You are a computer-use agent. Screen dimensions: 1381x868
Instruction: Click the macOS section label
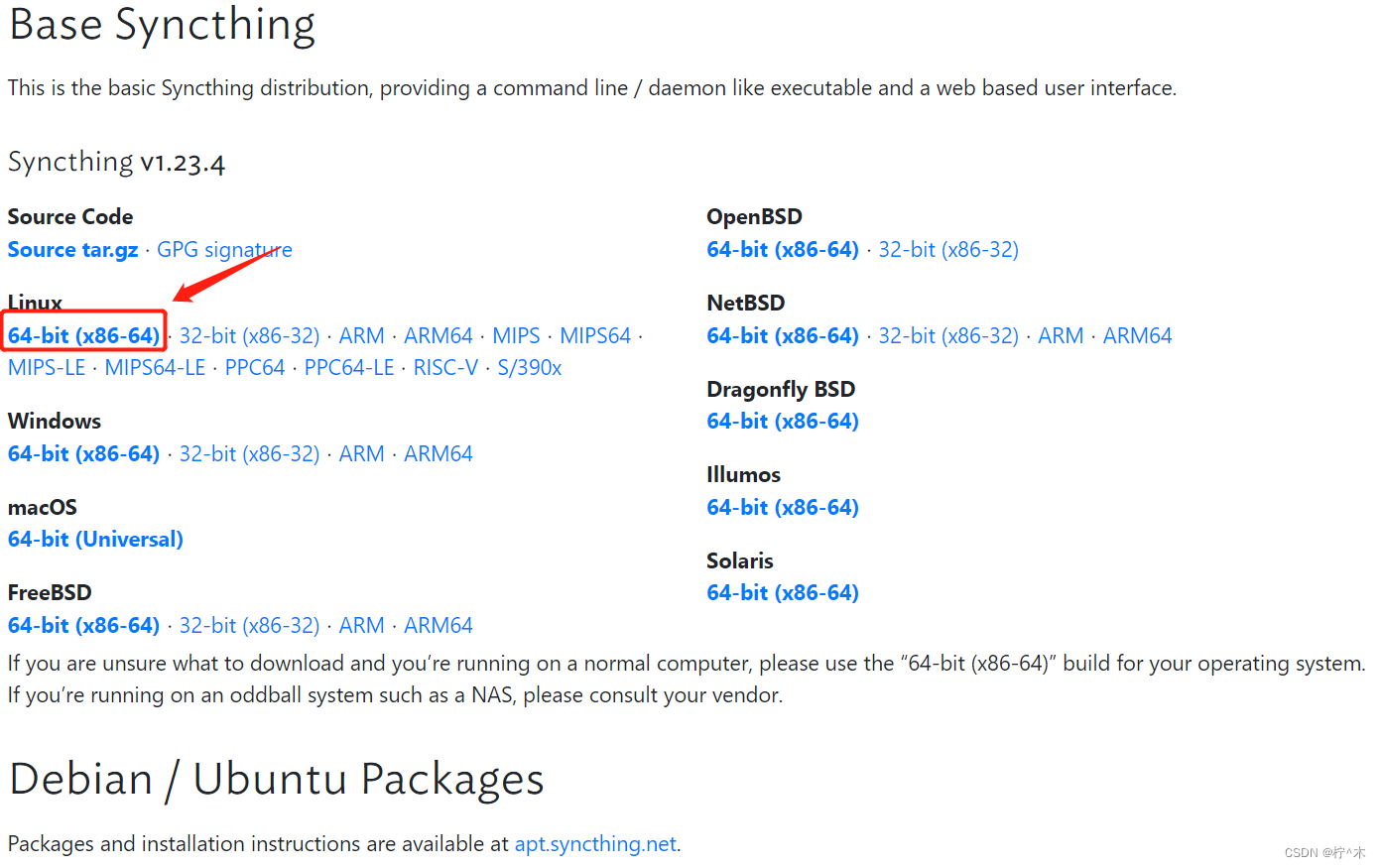(x=43, y=508)
